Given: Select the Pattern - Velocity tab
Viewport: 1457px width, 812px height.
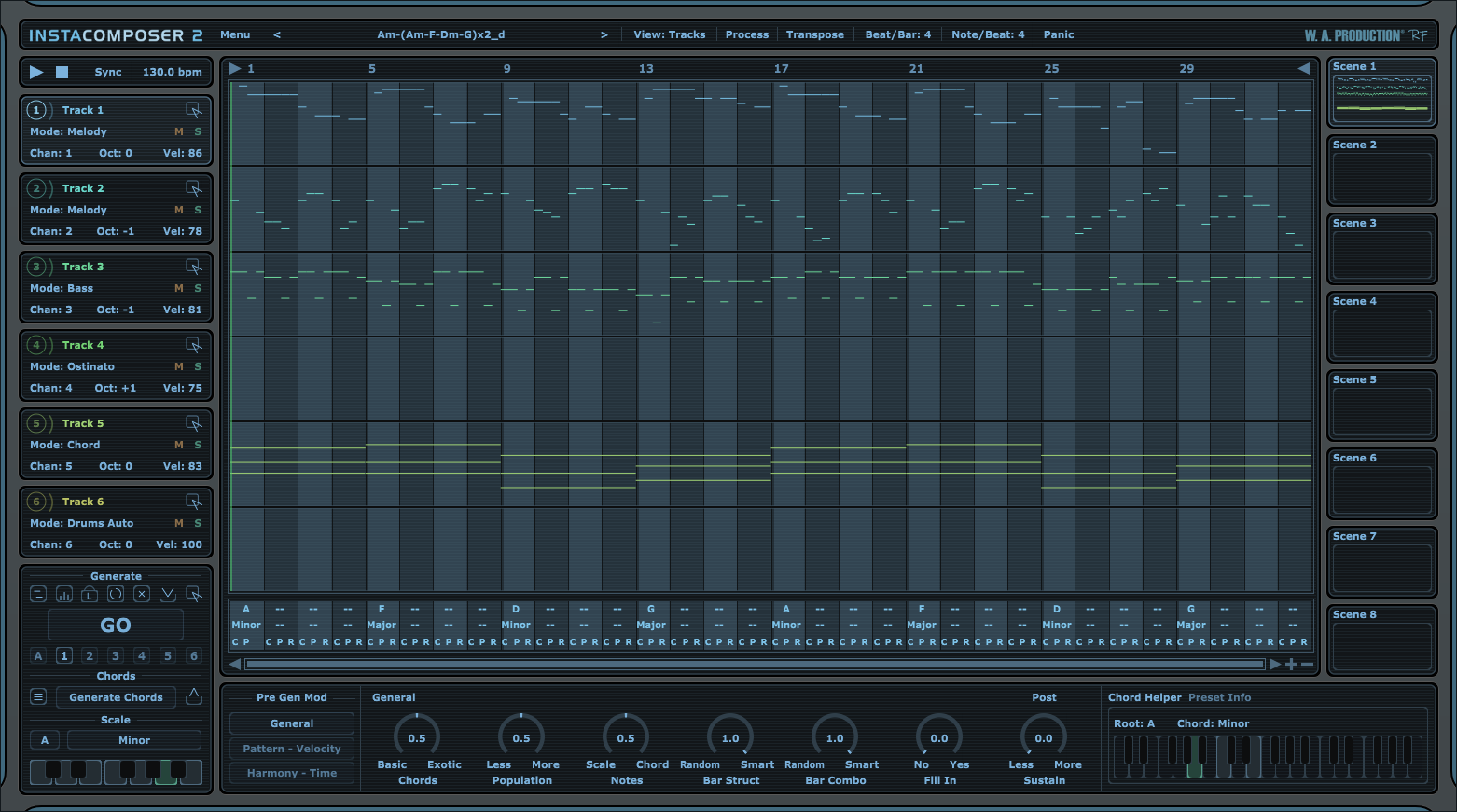Looking at the screenshot, I should coord(292,749).
